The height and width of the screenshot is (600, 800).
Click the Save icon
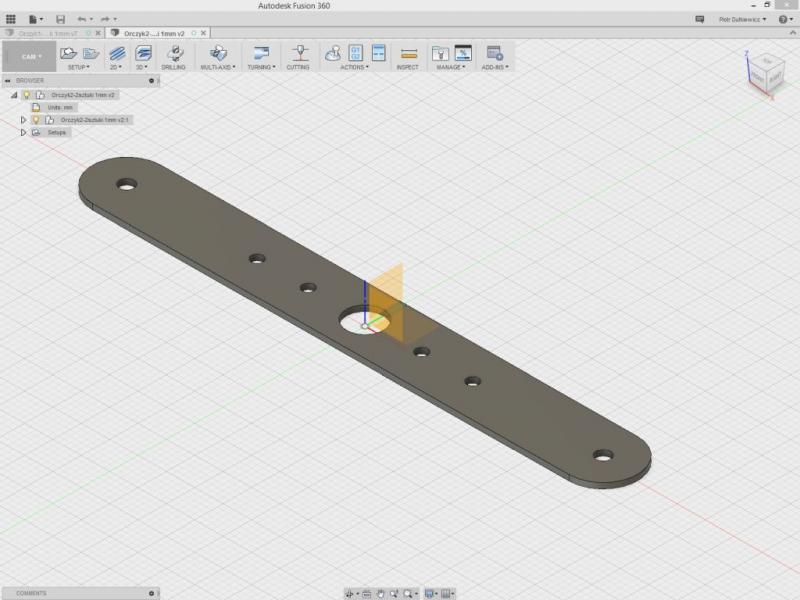(60, 19)
